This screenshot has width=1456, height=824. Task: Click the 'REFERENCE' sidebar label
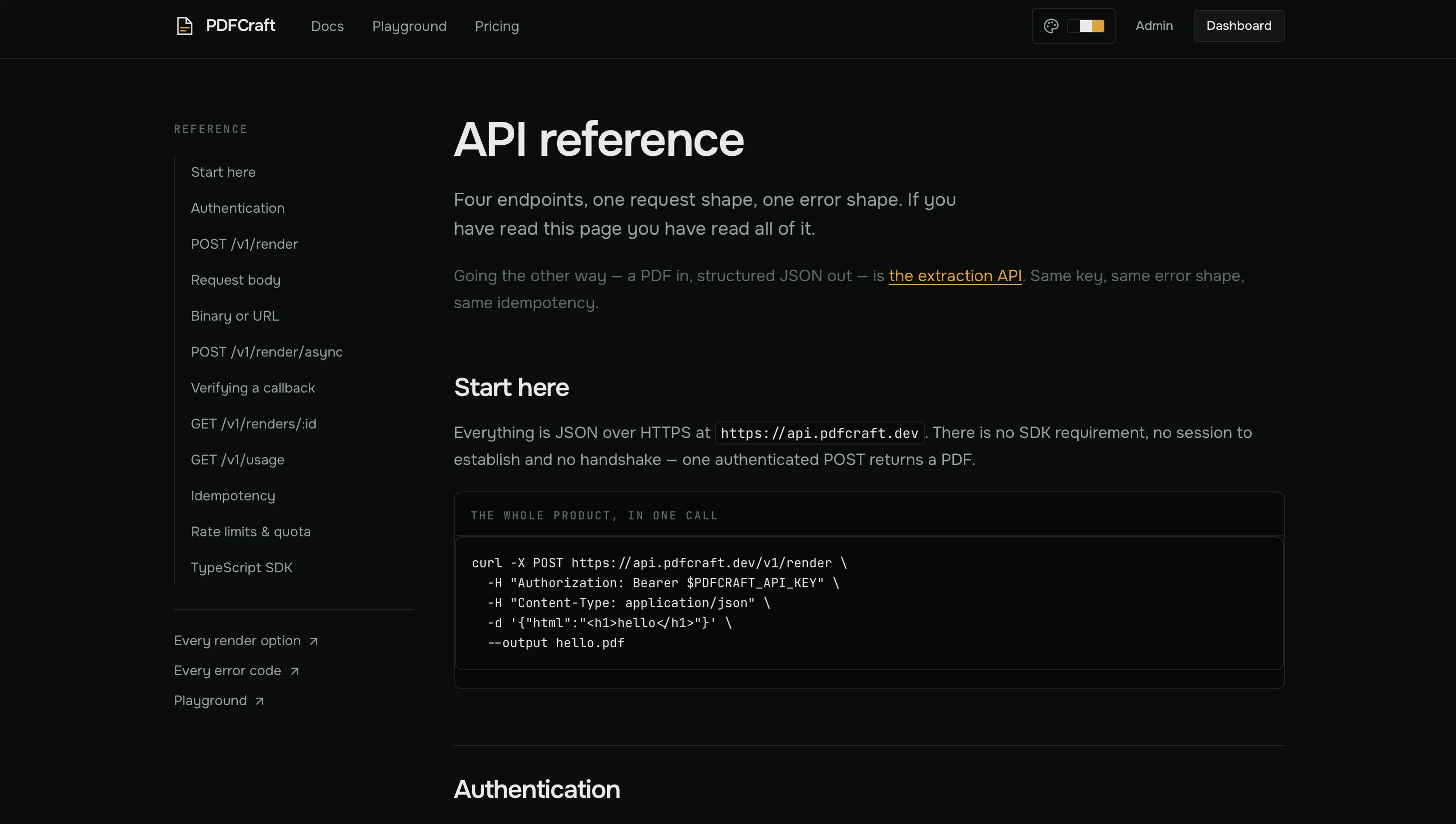click(x=210, y=129)
